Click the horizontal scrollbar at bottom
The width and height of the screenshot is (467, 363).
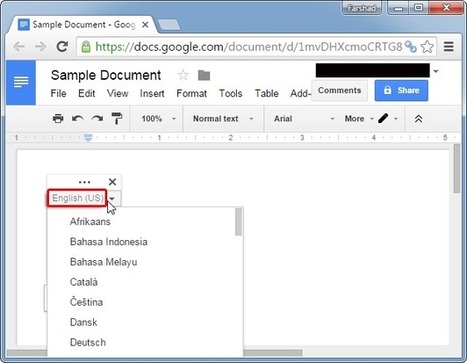[154, 353]
